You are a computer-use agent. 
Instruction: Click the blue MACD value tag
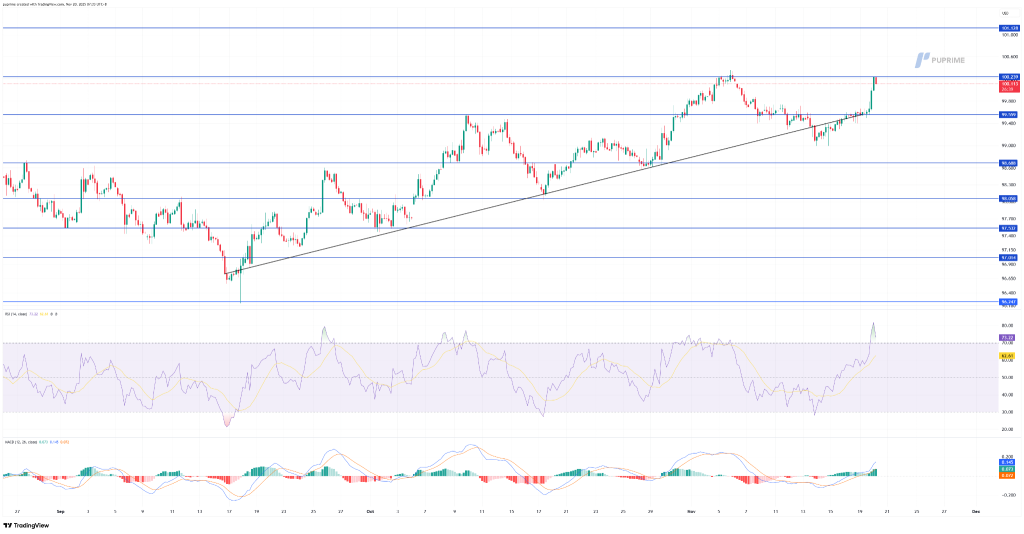click(x=1009, y=462)
